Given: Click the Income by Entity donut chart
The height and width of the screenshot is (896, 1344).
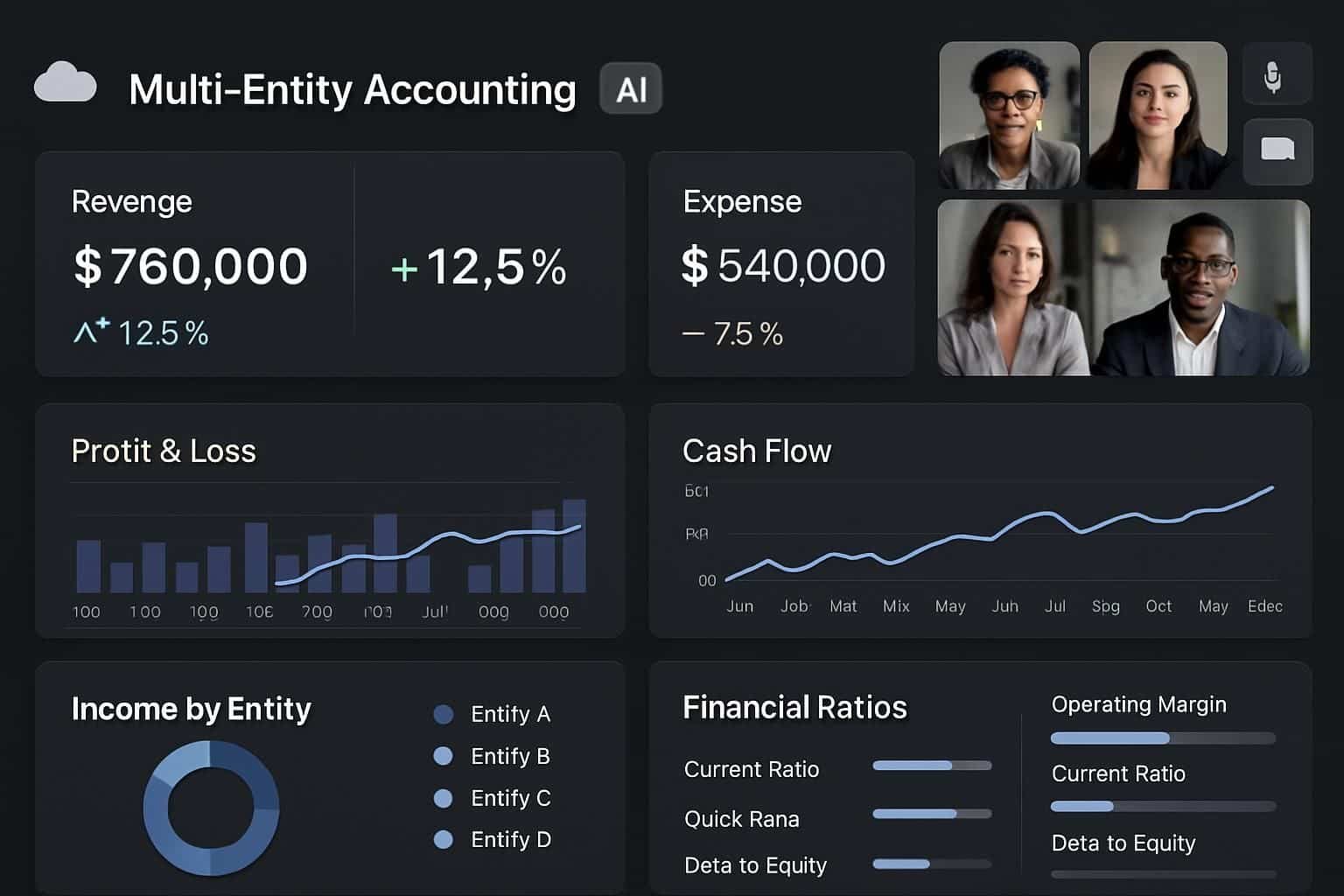Looking at the screenshot, I should pyautogui.click(x=211, y=808).
